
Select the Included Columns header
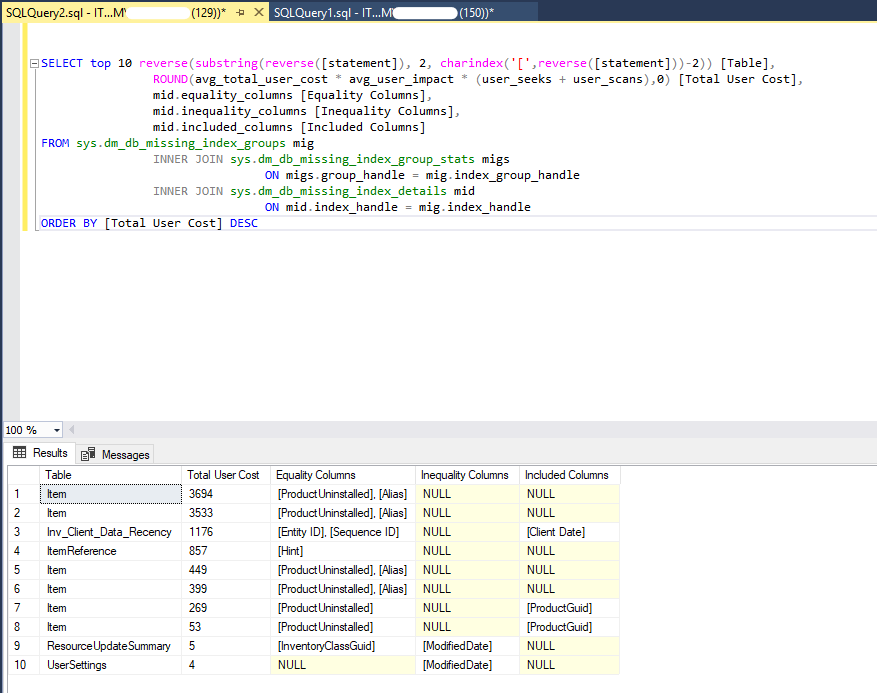(566, 475)
